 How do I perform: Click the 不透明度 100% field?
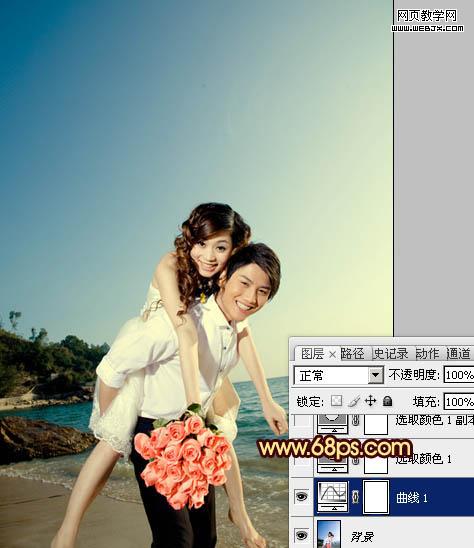[459, 375]
